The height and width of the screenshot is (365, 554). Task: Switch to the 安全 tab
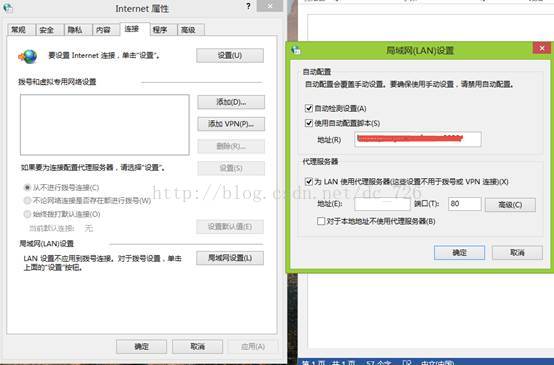(49, 30)
